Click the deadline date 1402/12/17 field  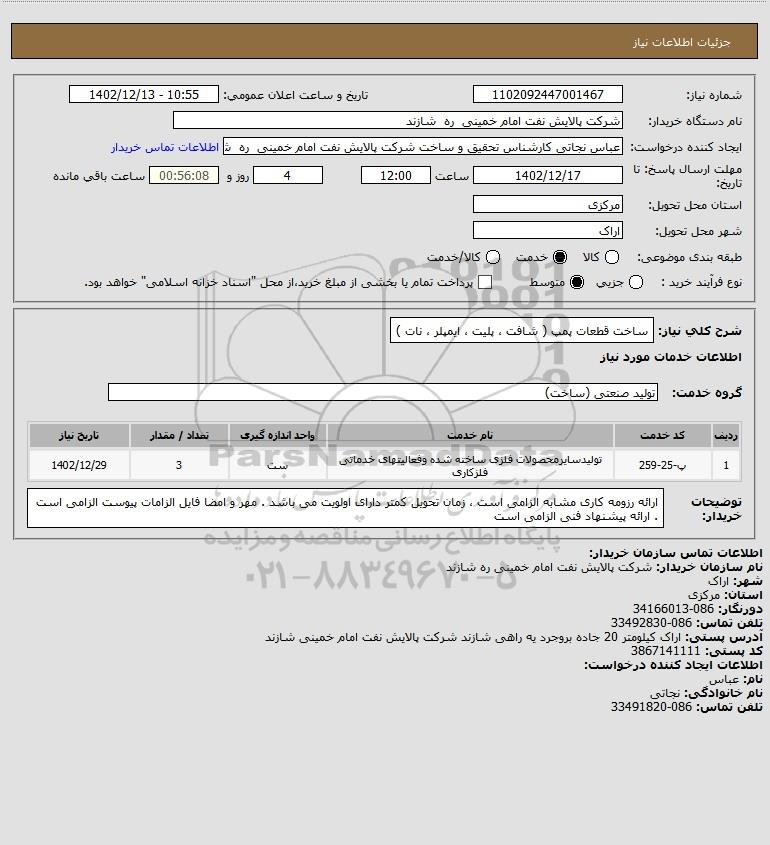pos(547,176)
